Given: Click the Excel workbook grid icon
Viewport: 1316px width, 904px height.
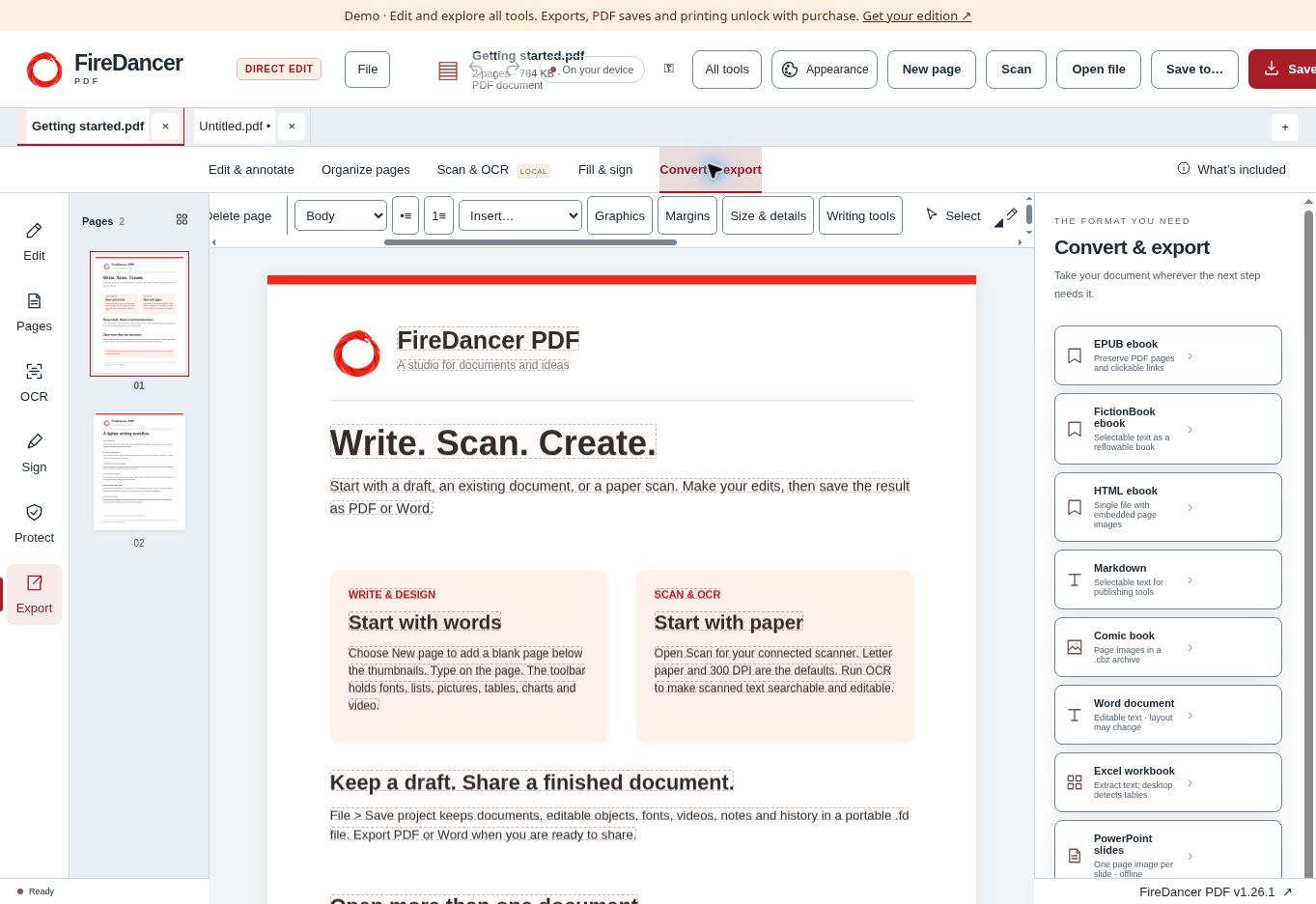Looking at the screenshot, I should 1075,782.
